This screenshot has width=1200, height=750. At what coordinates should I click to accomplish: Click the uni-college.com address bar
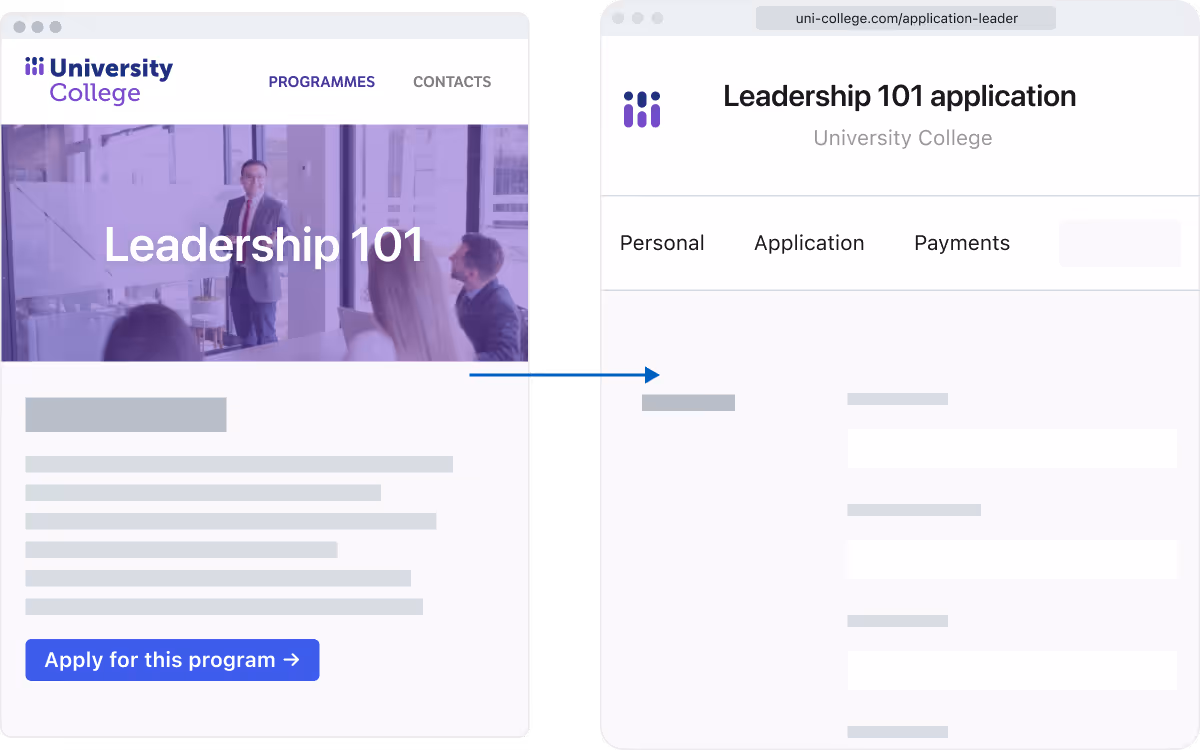tap(906, 18)
